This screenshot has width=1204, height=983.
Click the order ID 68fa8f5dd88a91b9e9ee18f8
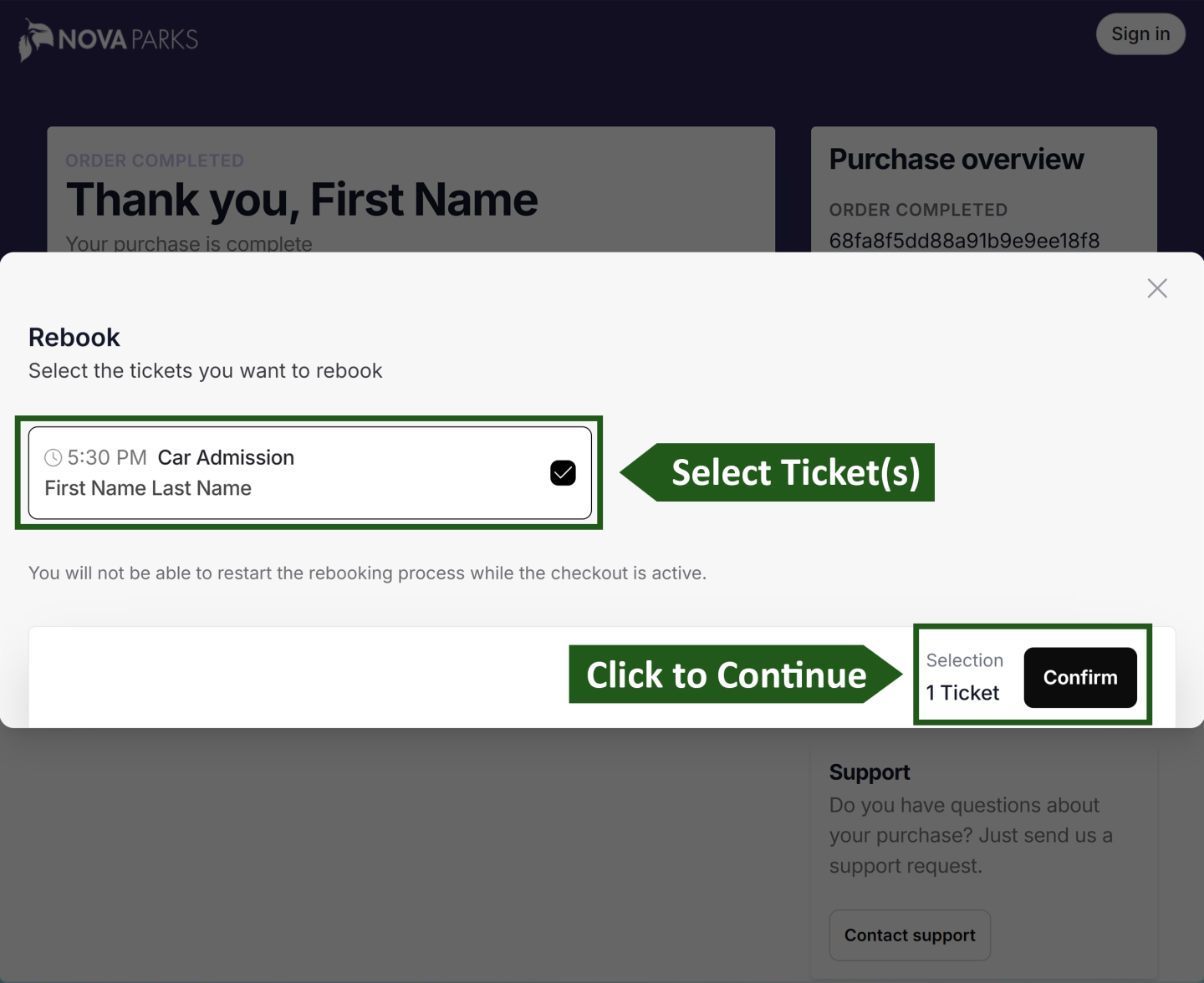(x=964, y=241)
